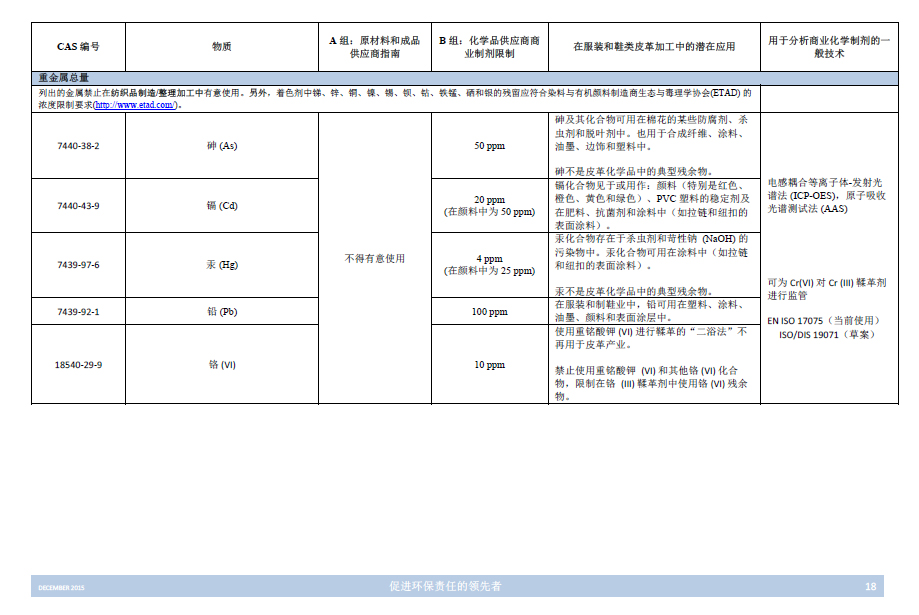Select the 铅 (Pb) substance cell
The width and height of the screenshot is (919, 615).
[x=222, y=311]
